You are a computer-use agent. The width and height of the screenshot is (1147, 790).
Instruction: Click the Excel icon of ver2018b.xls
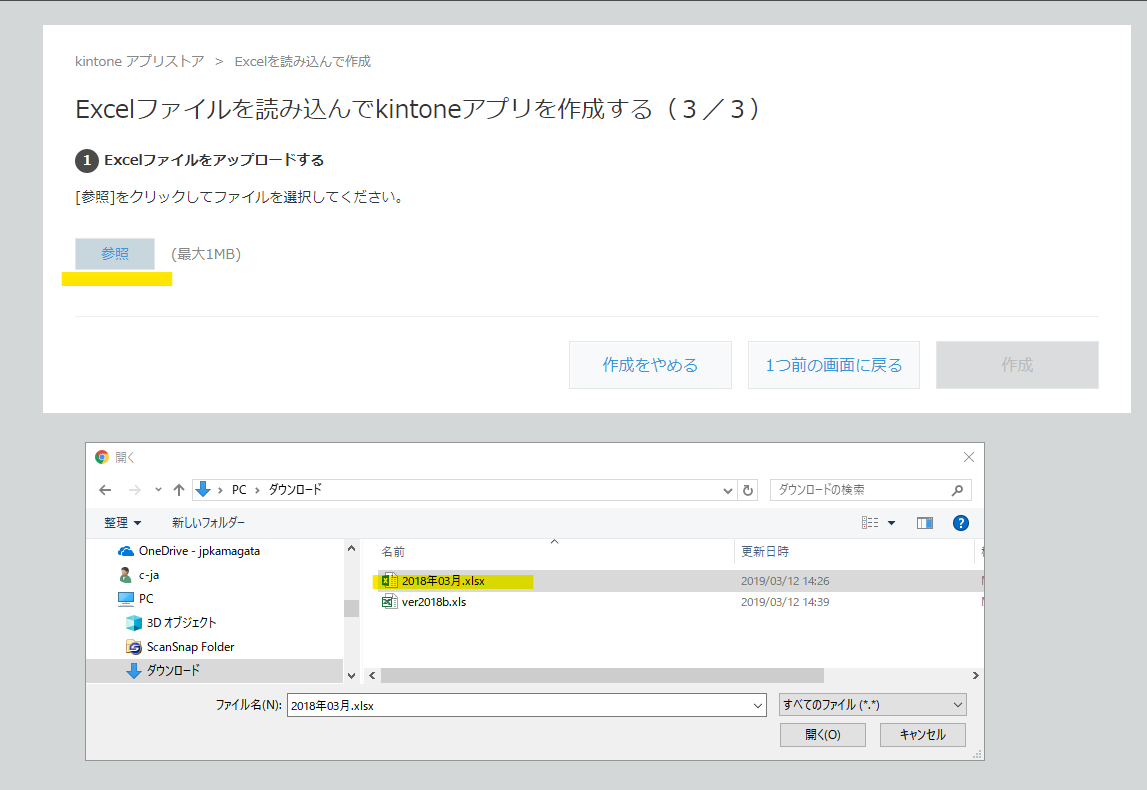point(390,602)
